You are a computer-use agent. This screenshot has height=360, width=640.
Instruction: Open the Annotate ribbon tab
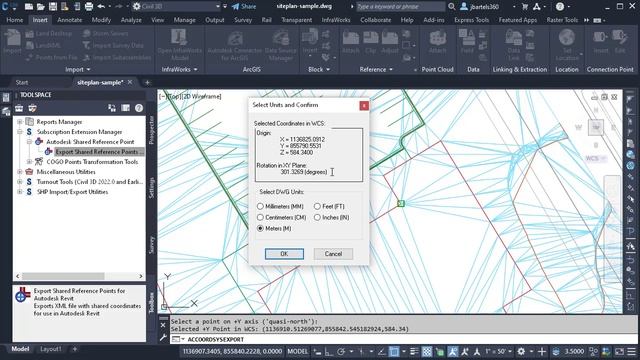pyautogui.click(x=69, y=20)
